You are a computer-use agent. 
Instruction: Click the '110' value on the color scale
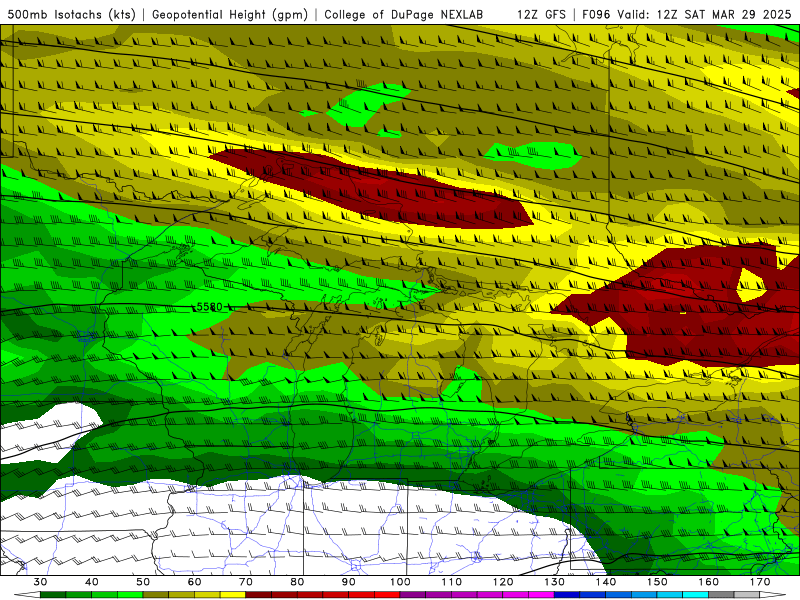452,582
